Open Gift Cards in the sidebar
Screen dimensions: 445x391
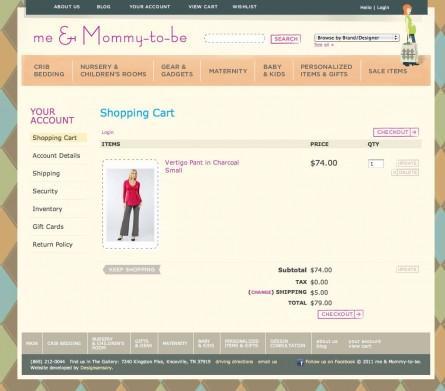pos(48,227)
